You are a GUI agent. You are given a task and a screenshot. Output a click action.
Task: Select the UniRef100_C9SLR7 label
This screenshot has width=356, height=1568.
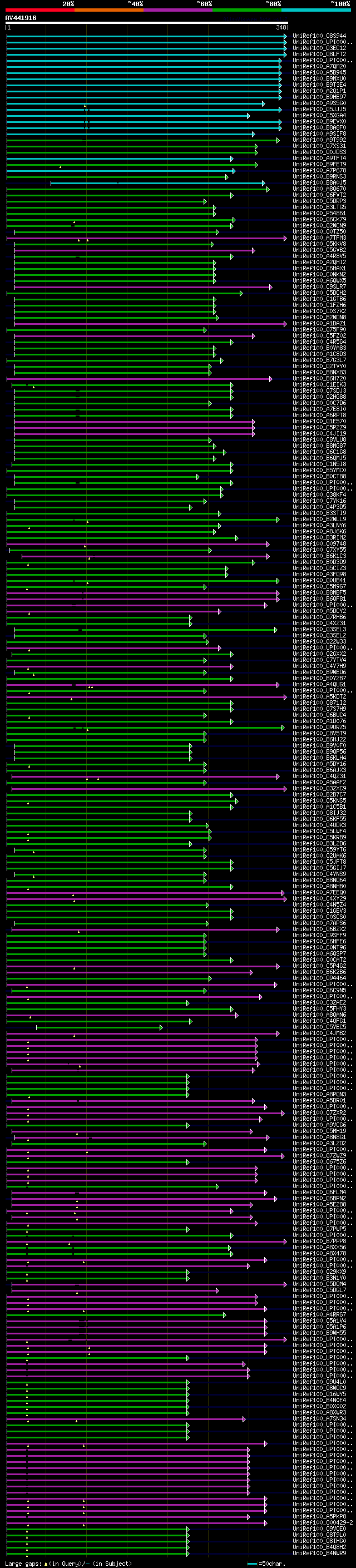[x=319, y=286]
